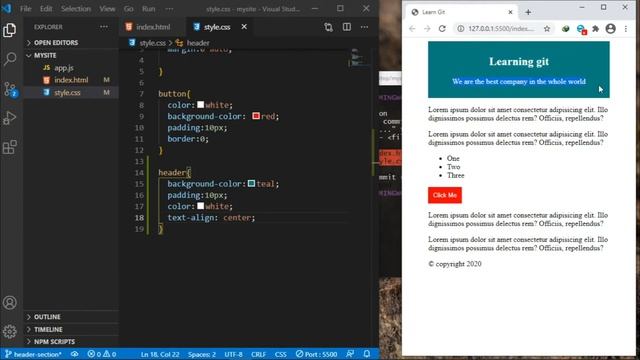This screenshot has width=640, height=360.
Task: Open the Run and Debug view
Action: click(10, 118)
